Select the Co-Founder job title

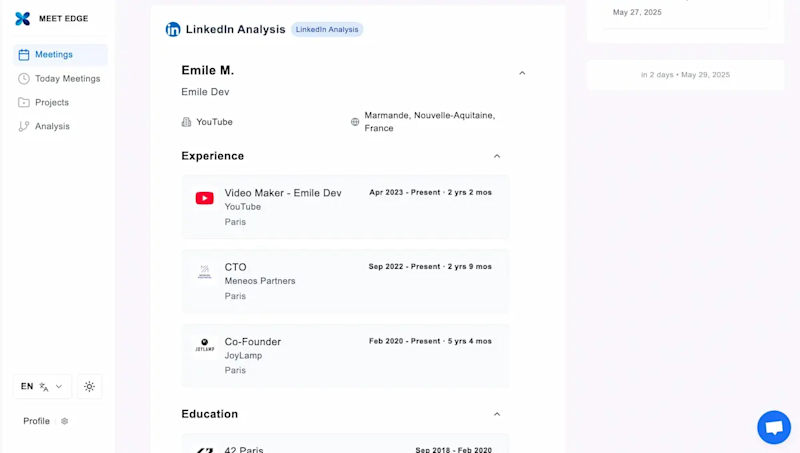point(253,342)
